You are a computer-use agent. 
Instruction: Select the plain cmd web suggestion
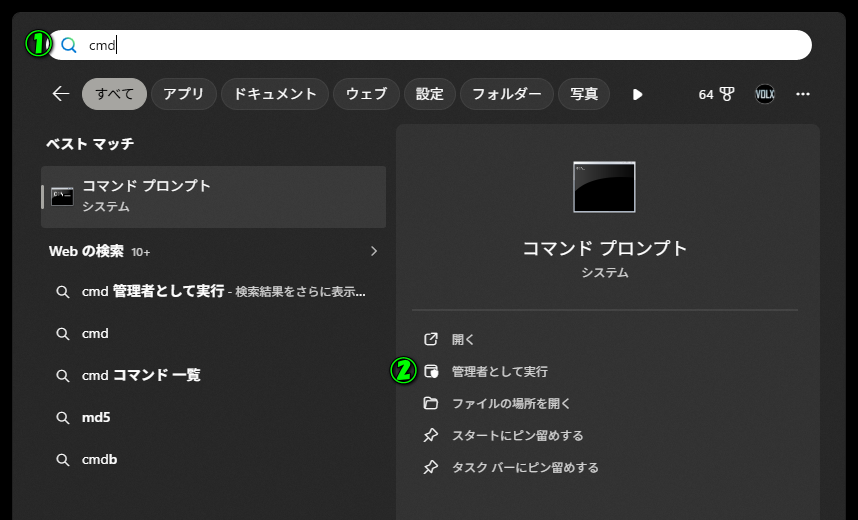[213, 333]
